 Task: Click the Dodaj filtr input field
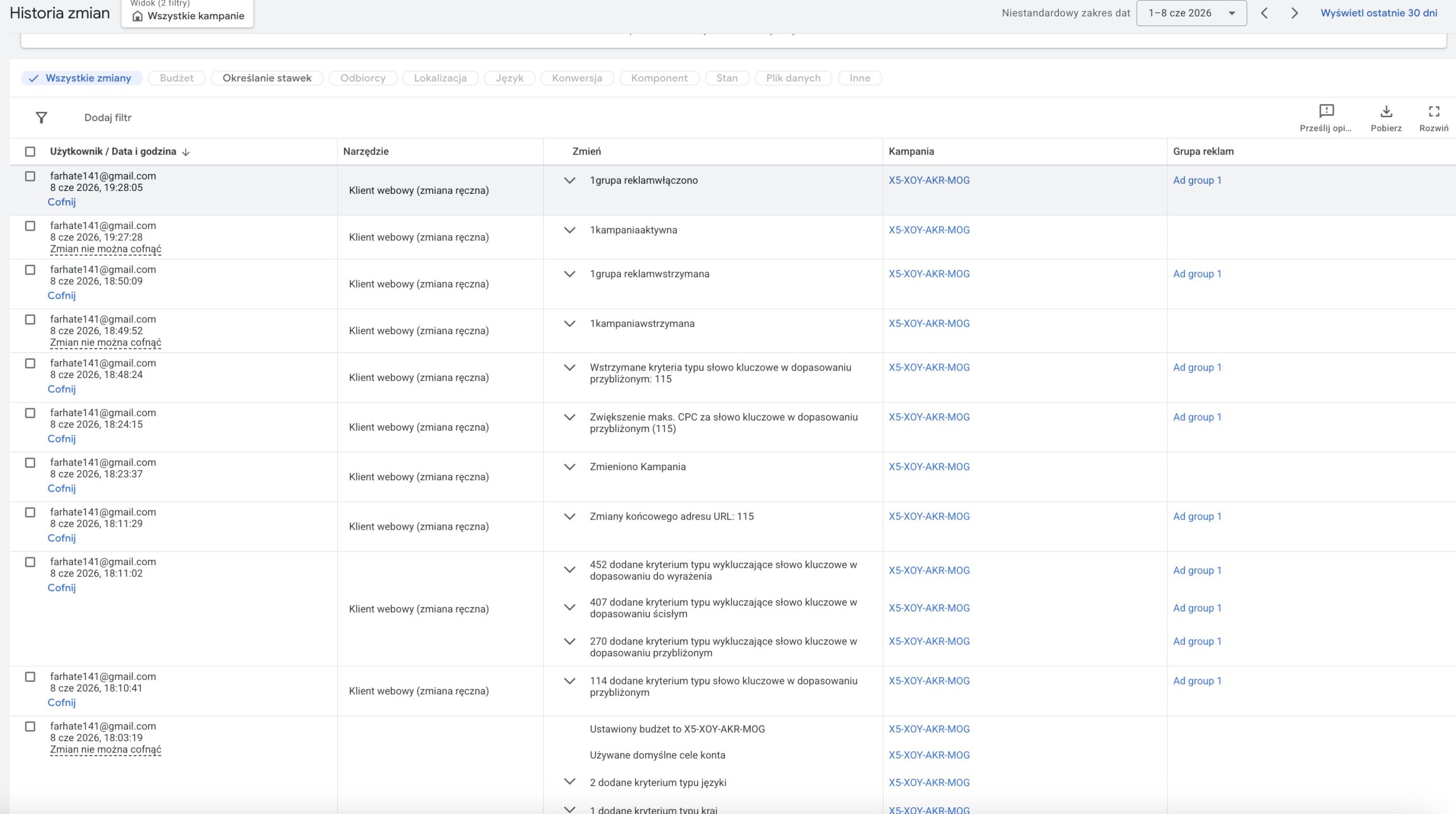(x=108, y=118)
